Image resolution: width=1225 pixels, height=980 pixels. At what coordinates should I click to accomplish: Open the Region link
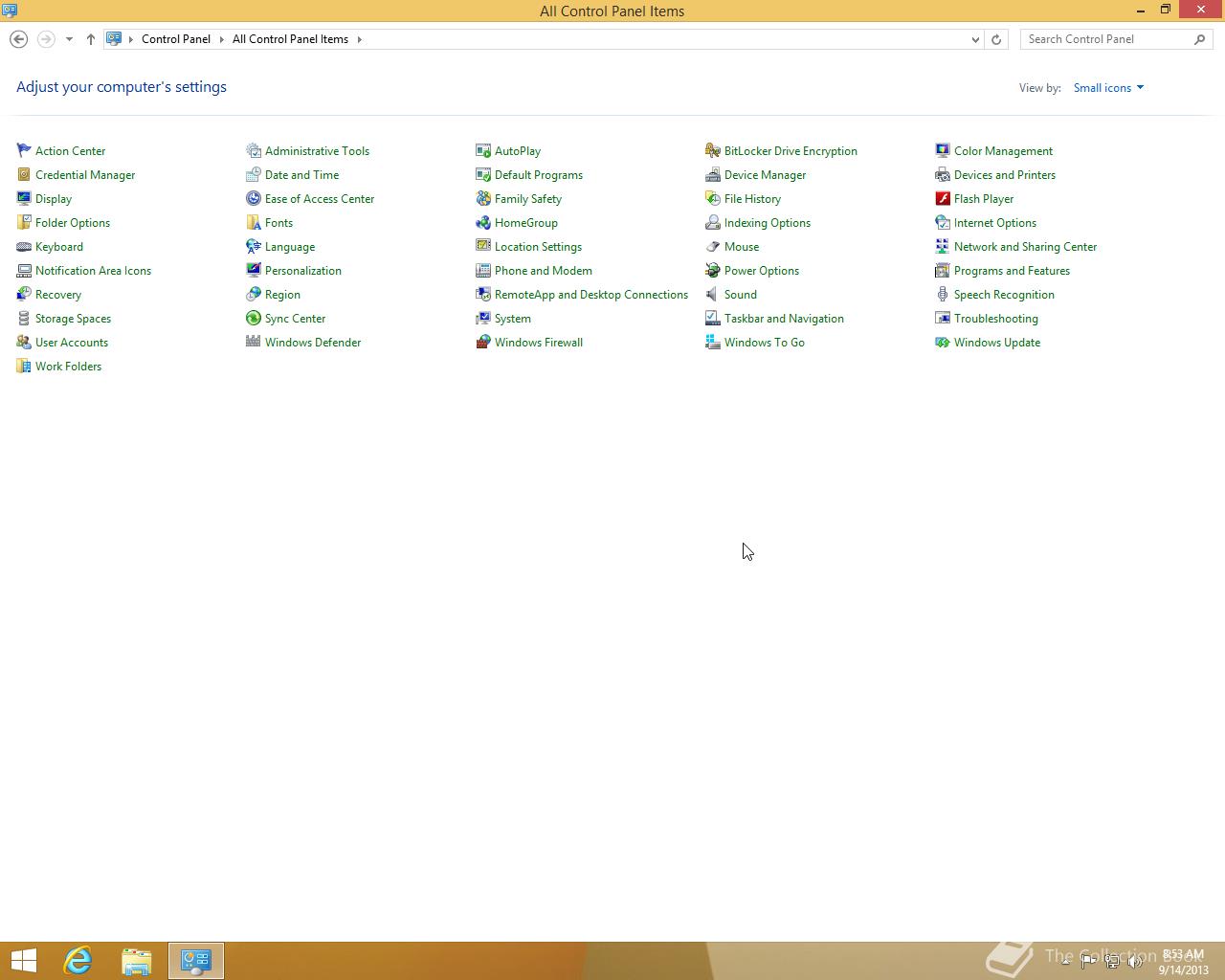(282, 295)
